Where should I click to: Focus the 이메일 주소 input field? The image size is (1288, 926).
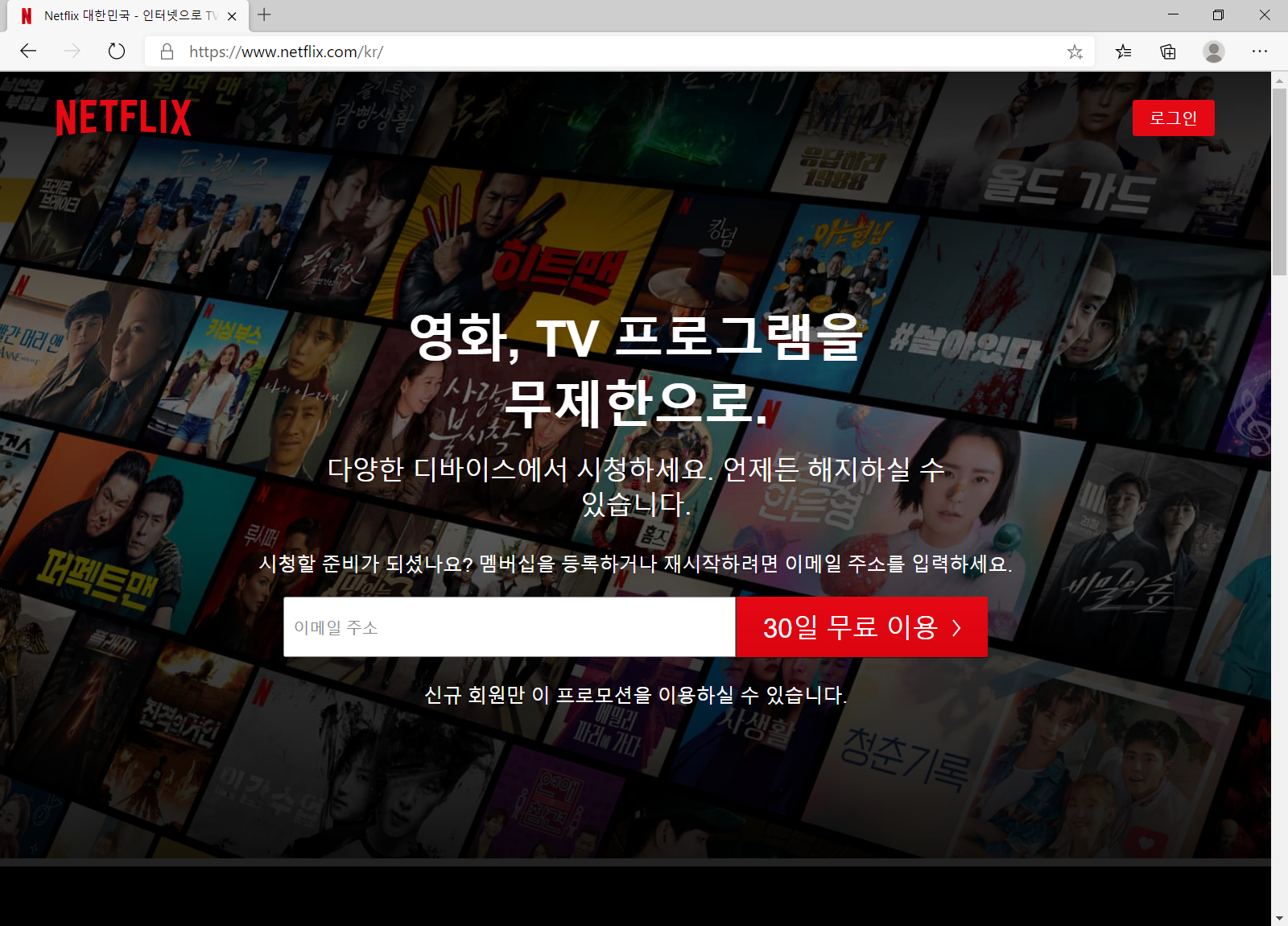[510, 626]
